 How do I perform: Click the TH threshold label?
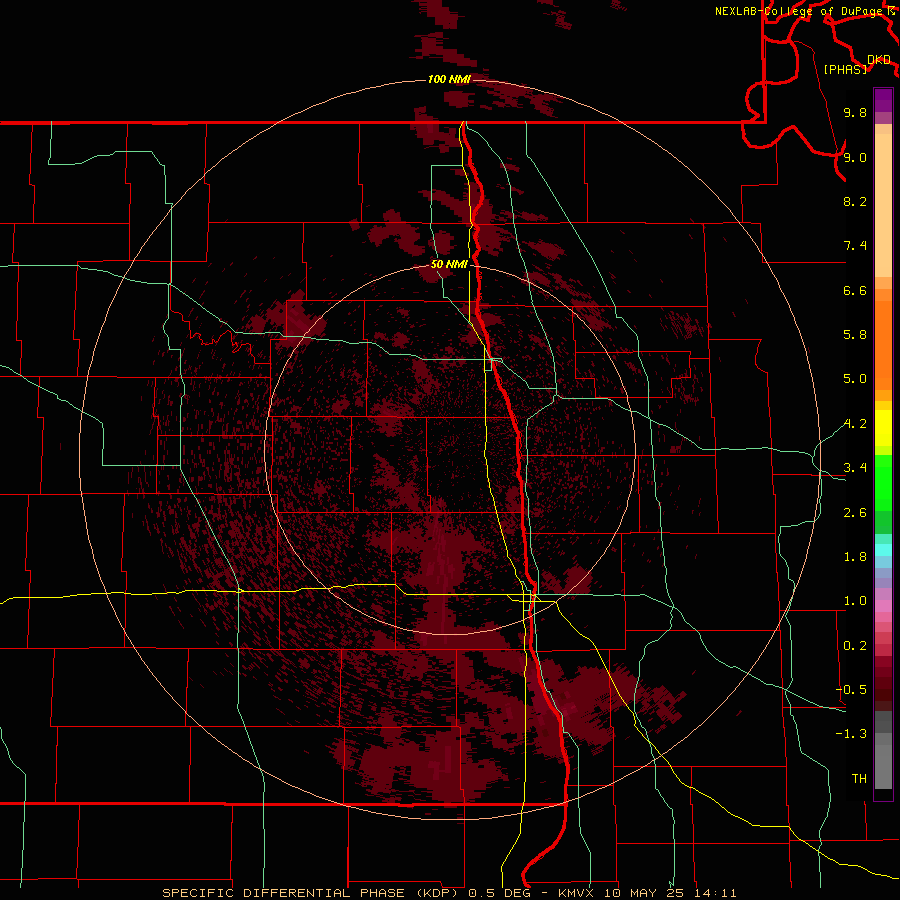coord(859,778)
